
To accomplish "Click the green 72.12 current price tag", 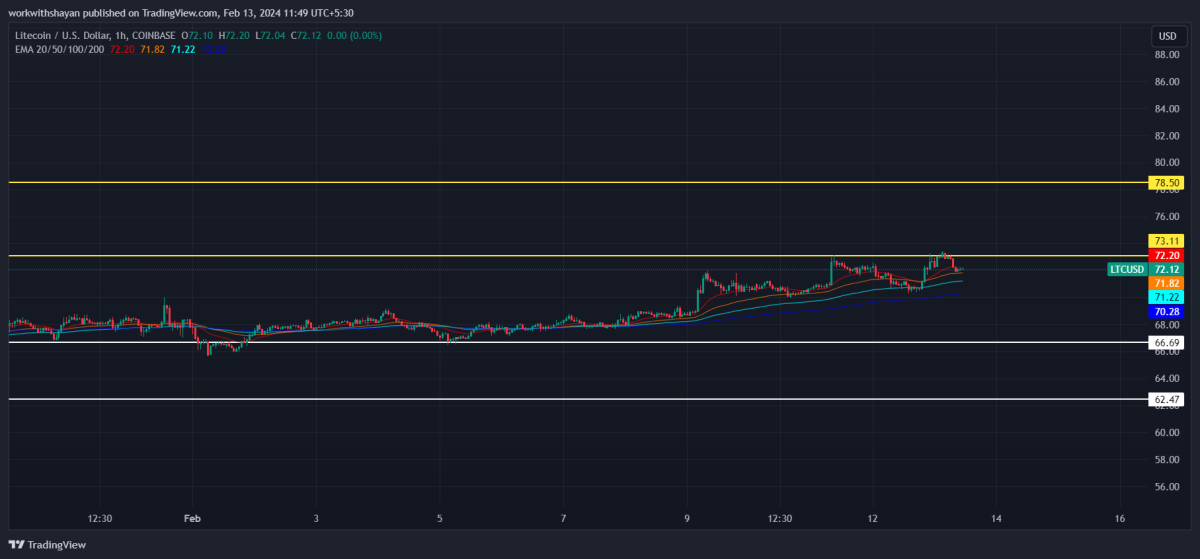I will pyautogui.click(x=1168, y=270).
